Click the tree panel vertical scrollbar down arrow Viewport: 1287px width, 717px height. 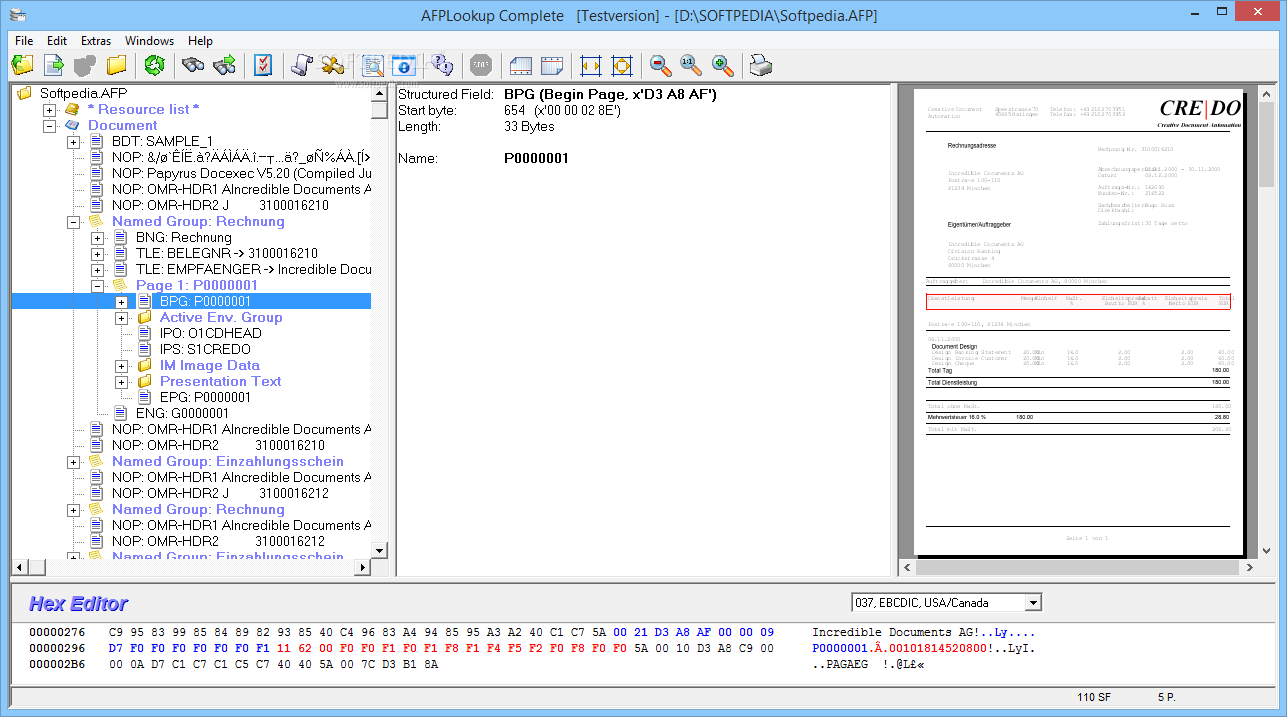tap(379, 549)
